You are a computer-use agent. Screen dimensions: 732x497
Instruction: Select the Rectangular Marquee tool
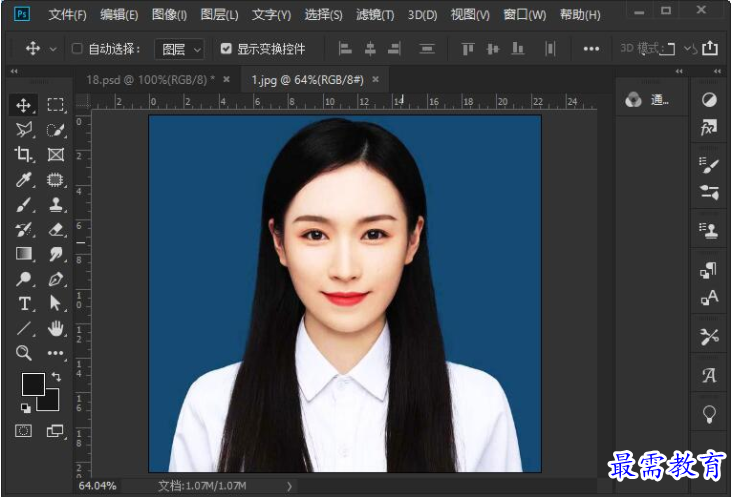click(x=56, y=105)
